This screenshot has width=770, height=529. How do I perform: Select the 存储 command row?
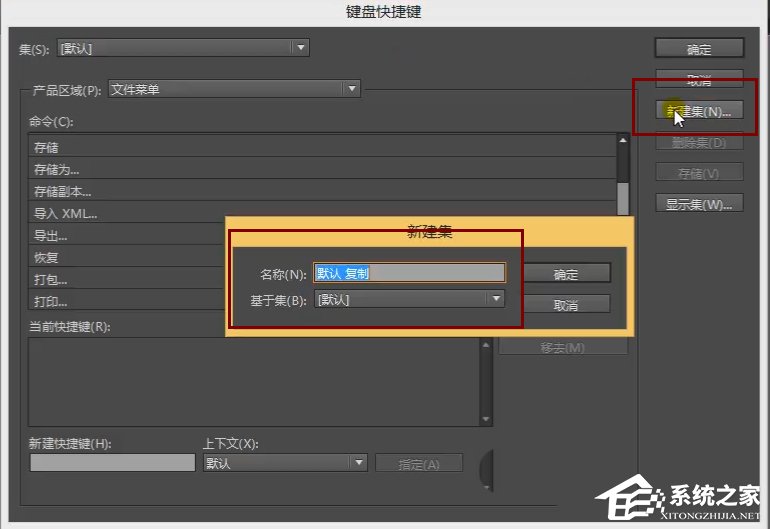[x=323, y=147]
